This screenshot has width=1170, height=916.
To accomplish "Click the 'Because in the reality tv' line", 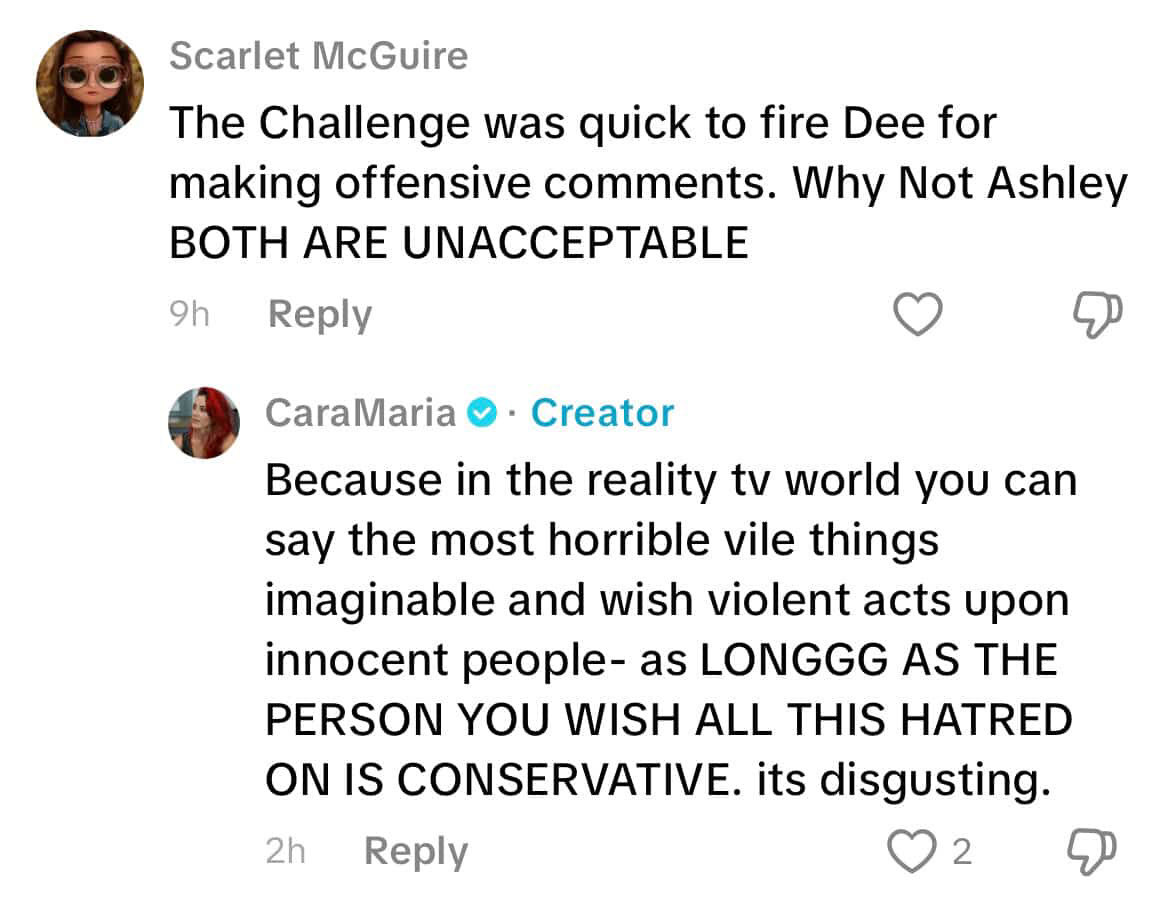I will click(672, 480).
